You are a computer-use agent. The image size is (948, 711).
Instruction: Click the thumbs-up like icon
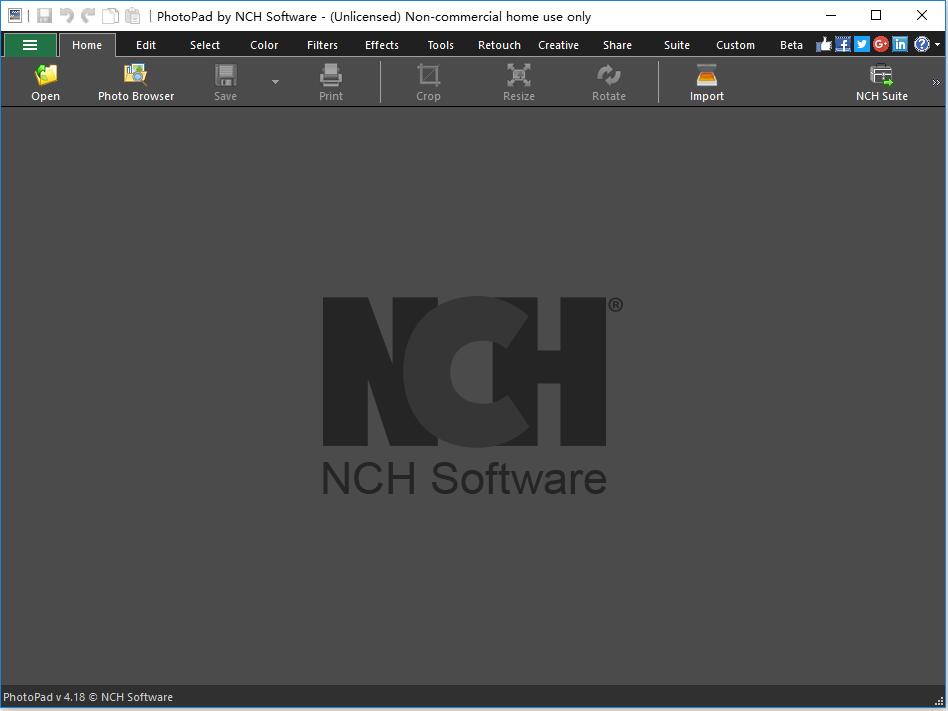click(x=824, y=44)
